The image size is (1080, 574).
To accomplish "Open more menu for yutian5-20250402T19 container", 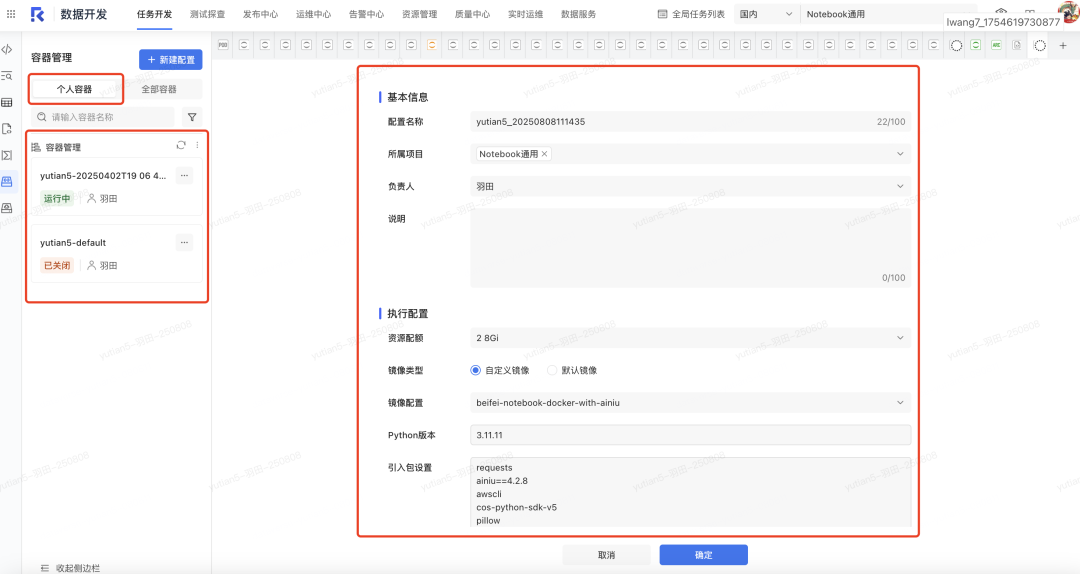I will point(184,176).
